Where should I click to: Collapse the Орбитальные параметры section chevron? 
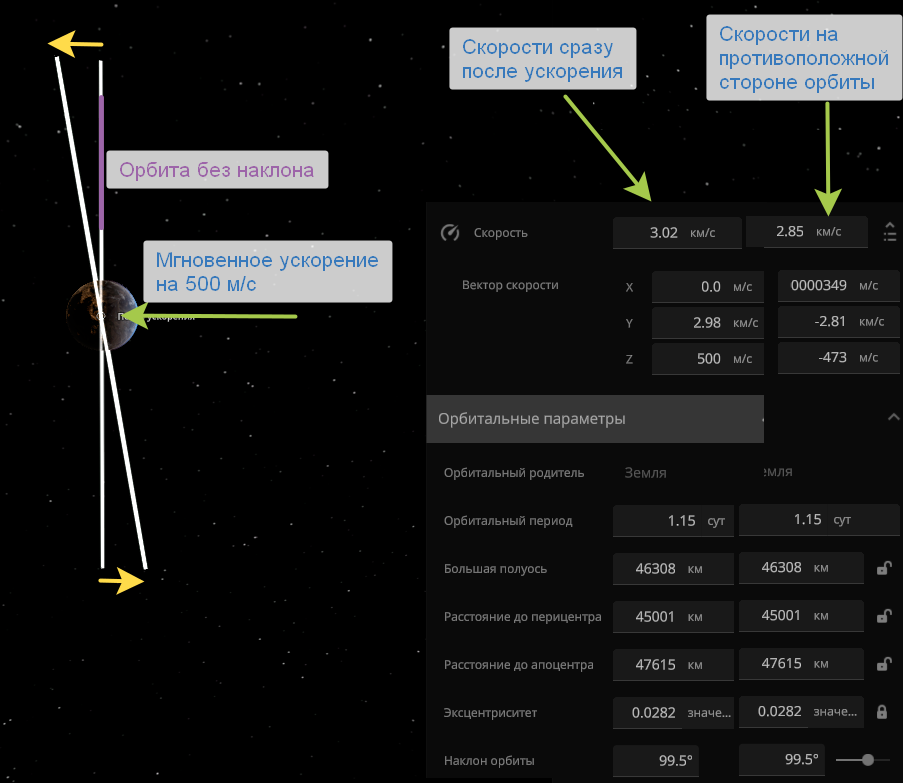pos(893,417)
